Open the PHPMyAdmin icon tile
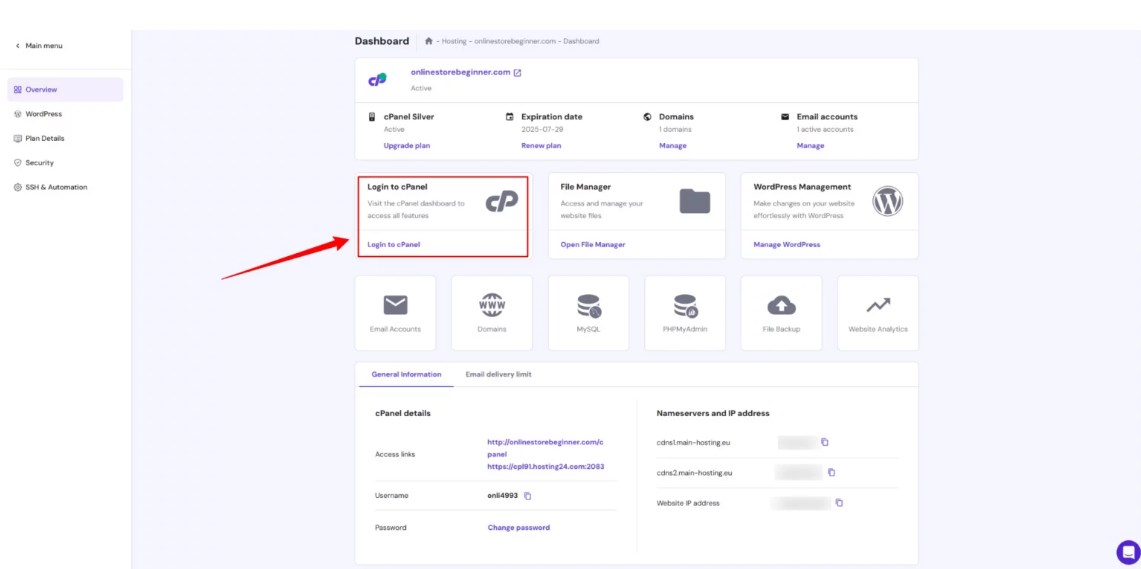 click(x=685, y=312)
